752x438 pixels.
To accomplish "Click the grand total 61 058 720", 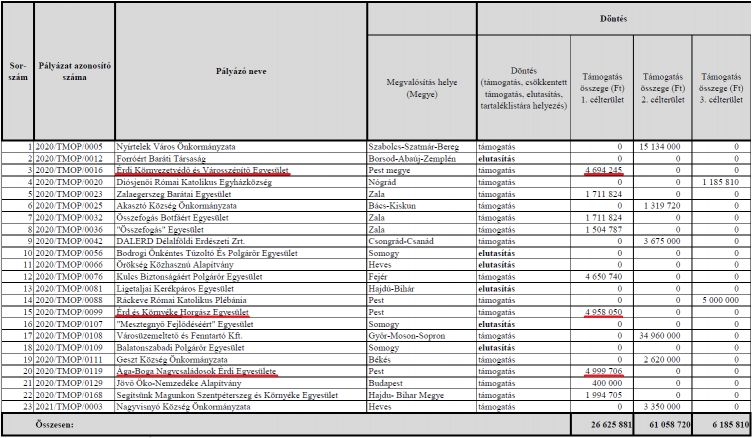I will pyautogui.click(x=663, y=425).
